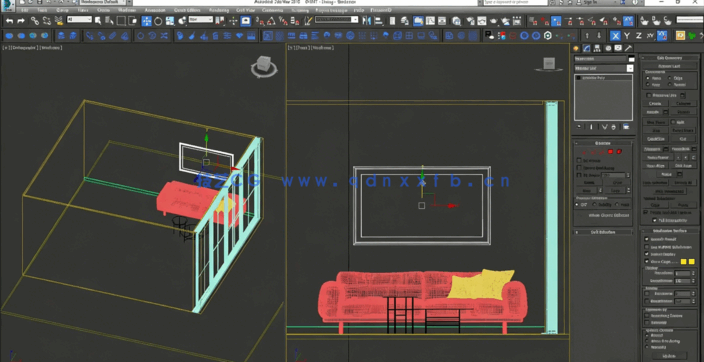Click the Mirror tool icon

tap(366, 21)
